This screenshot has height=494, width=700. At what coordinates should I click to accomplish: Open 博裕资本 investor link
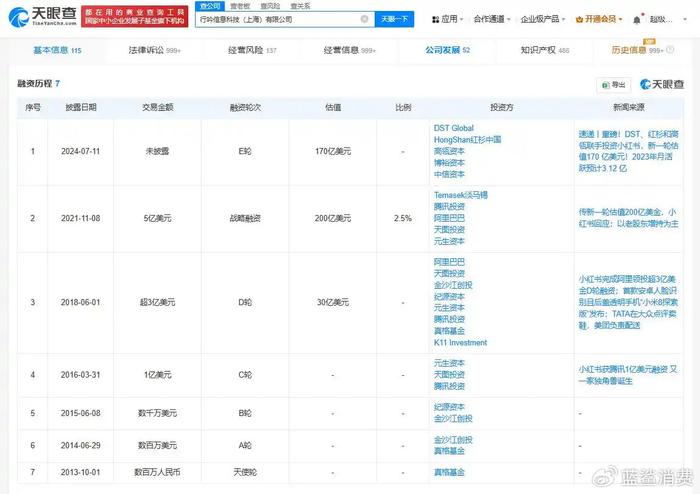point(449,163)
